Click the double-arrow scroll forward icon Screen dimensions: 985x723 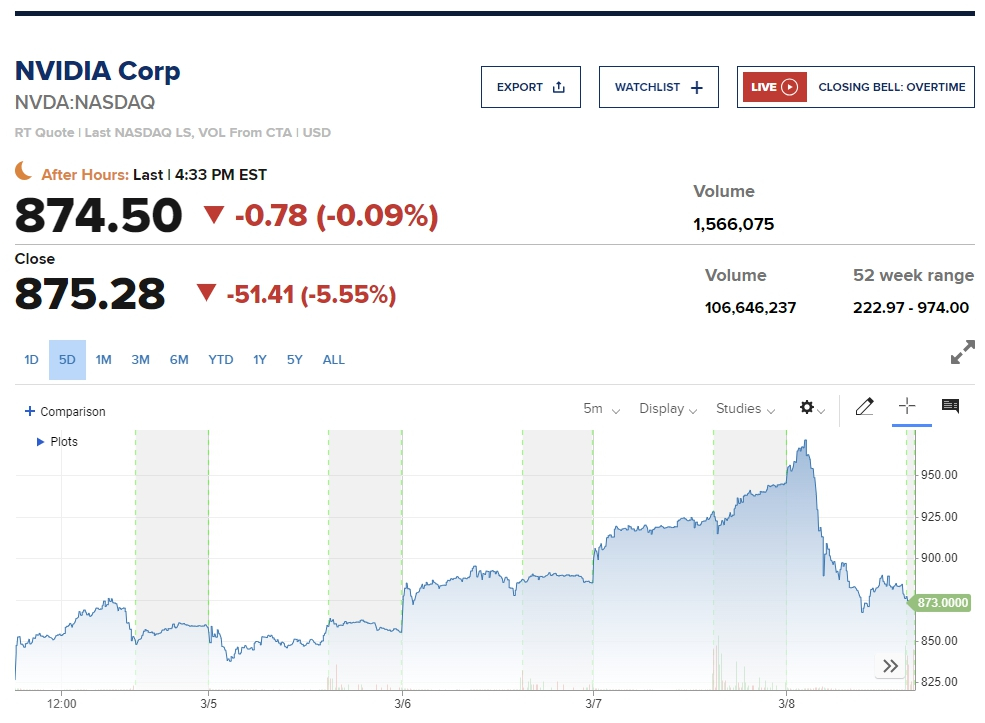tap(890, 666)
